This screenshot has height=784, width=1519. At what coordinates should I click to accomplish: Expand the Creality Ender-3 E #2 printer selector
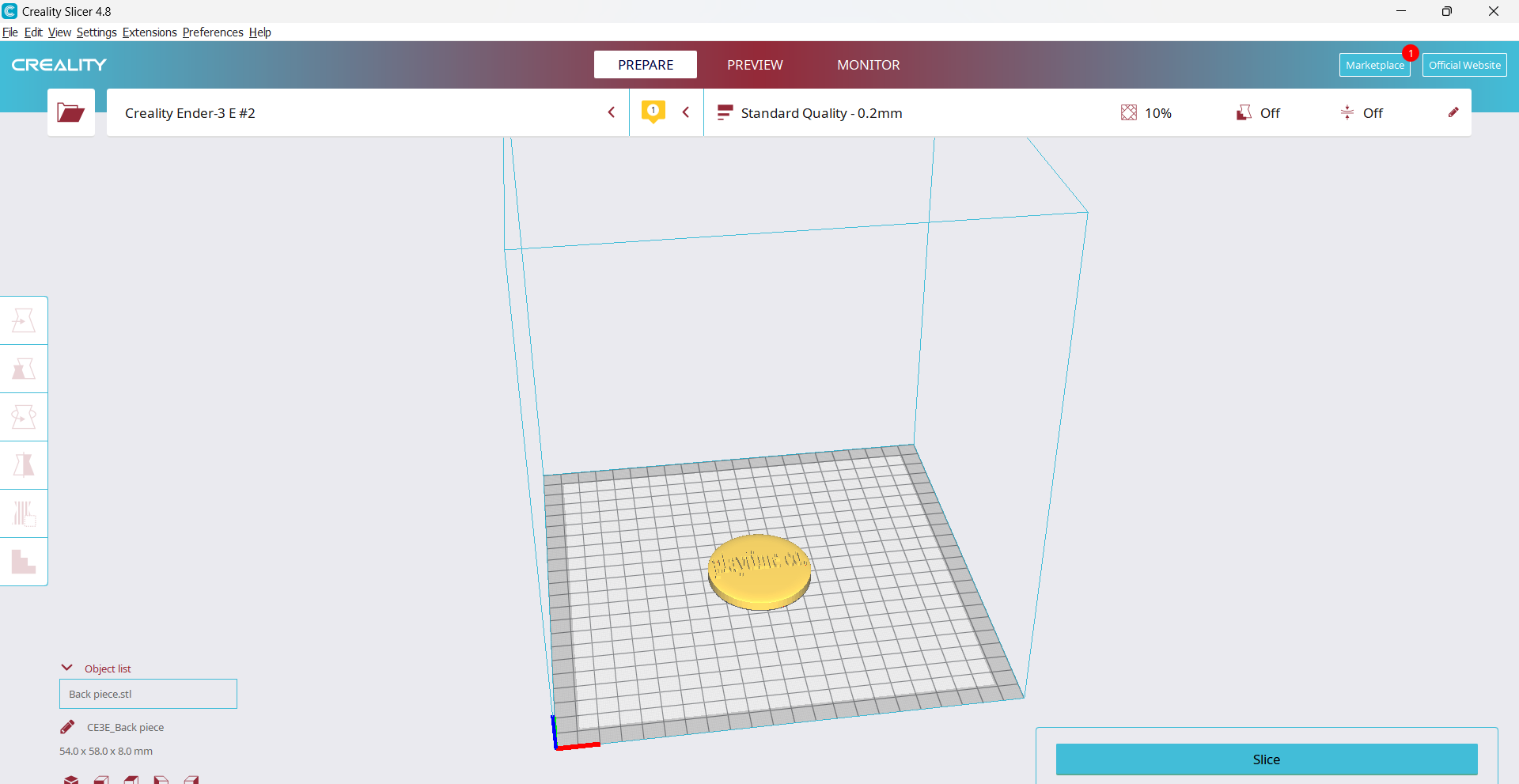point(611,112)
